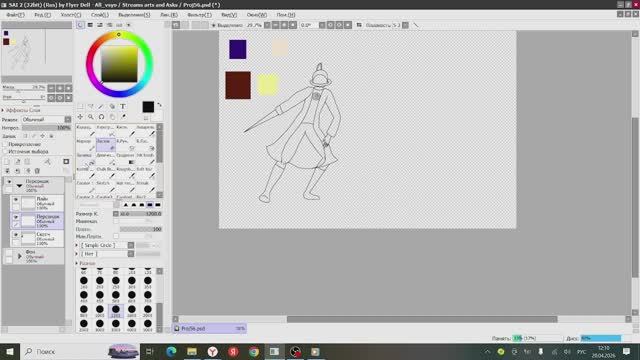This screenshot has height=360, width=640.
Task: Swap foreground and background colors arrow
Action: click(x=159, y=105)
